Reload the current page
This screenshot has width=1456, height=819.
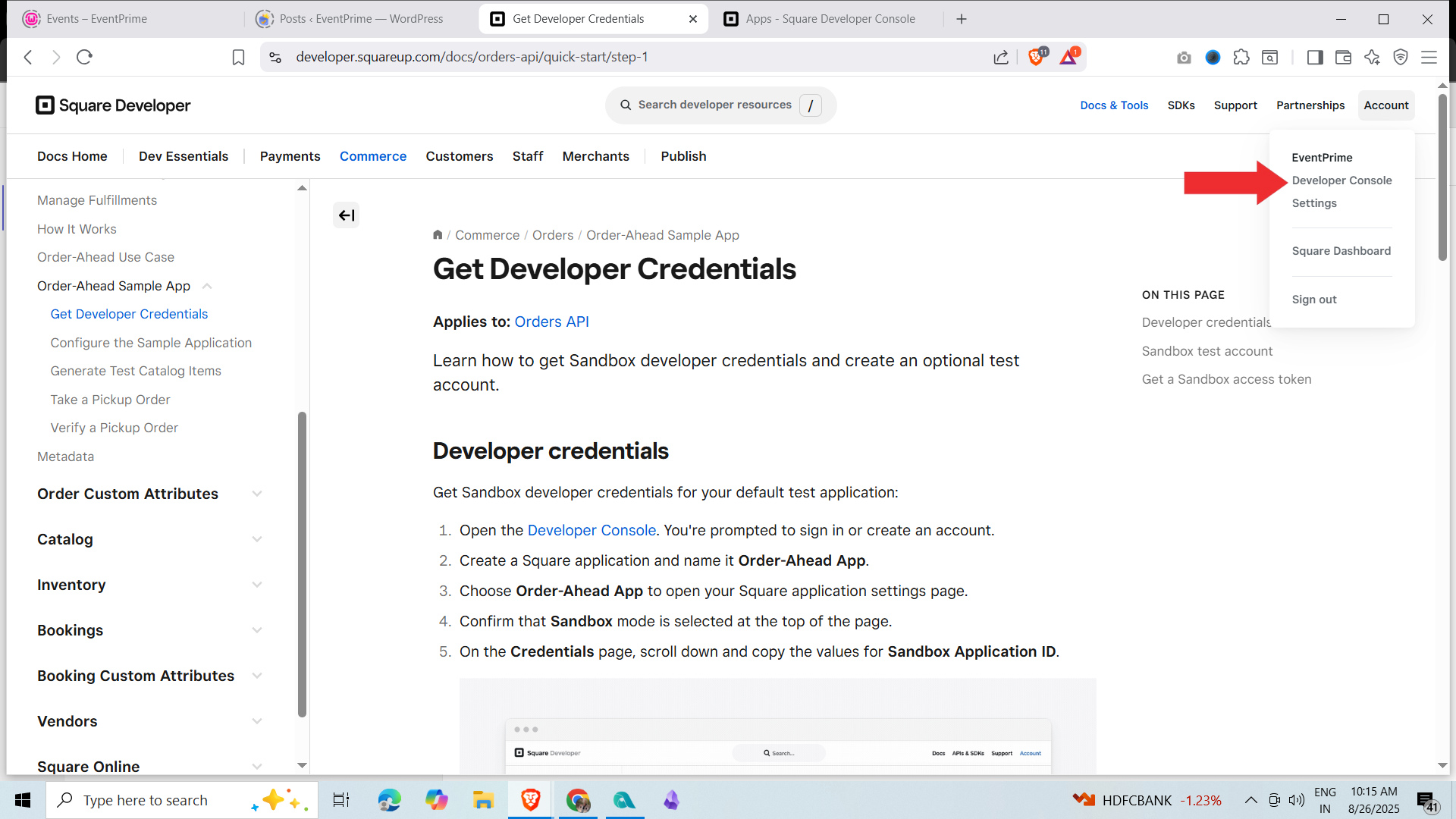coord(84,58)
